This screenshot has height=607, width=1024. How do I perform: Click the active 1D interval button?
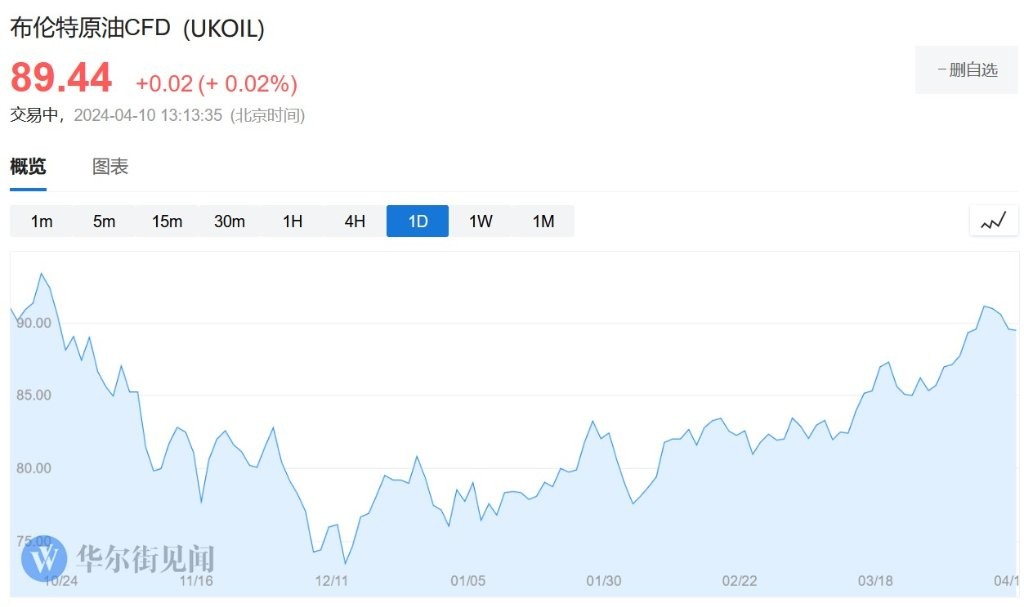point(418,221)
